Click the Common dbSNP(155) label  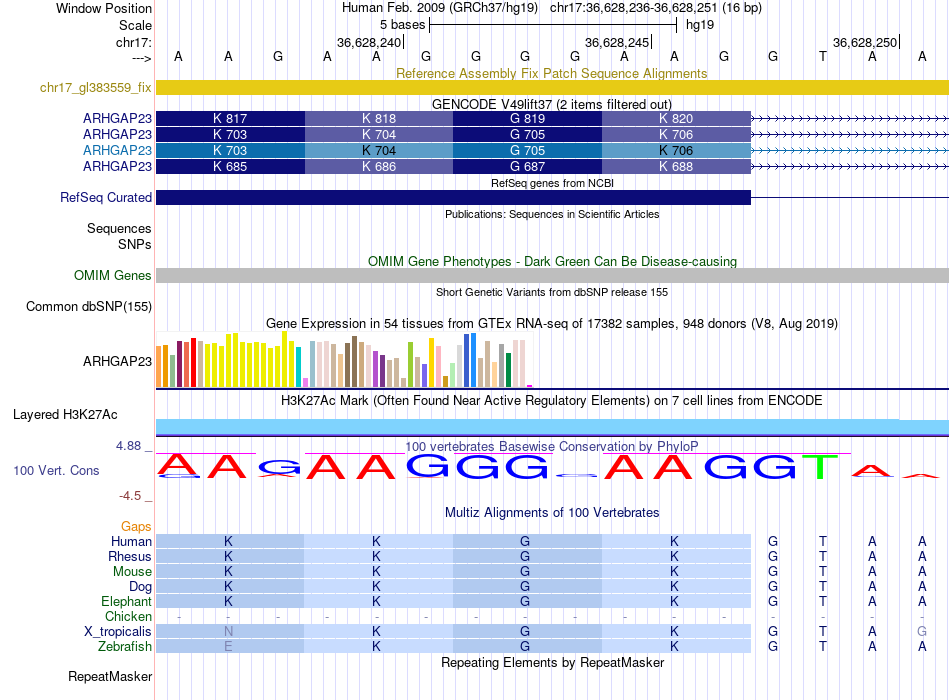click(89, 306)
